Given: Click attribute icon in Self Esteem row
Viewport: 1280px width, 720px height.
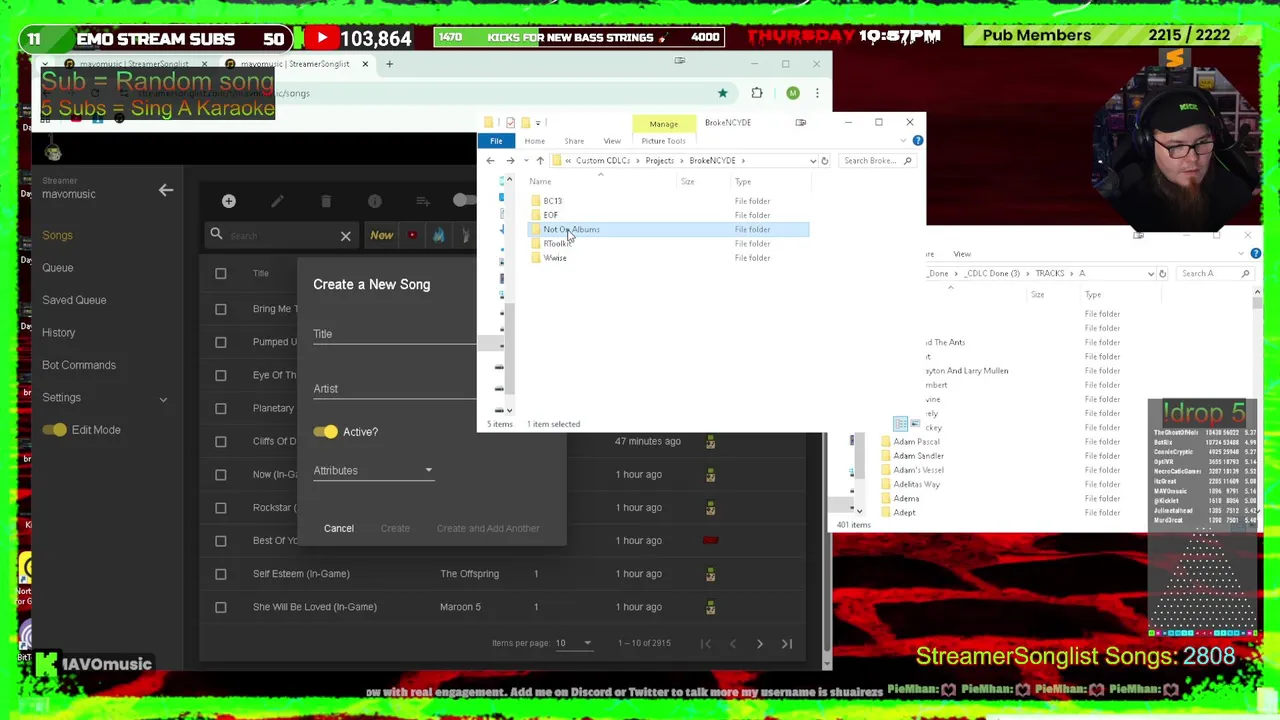Looking at the screenshot, I should click(710, 574).
